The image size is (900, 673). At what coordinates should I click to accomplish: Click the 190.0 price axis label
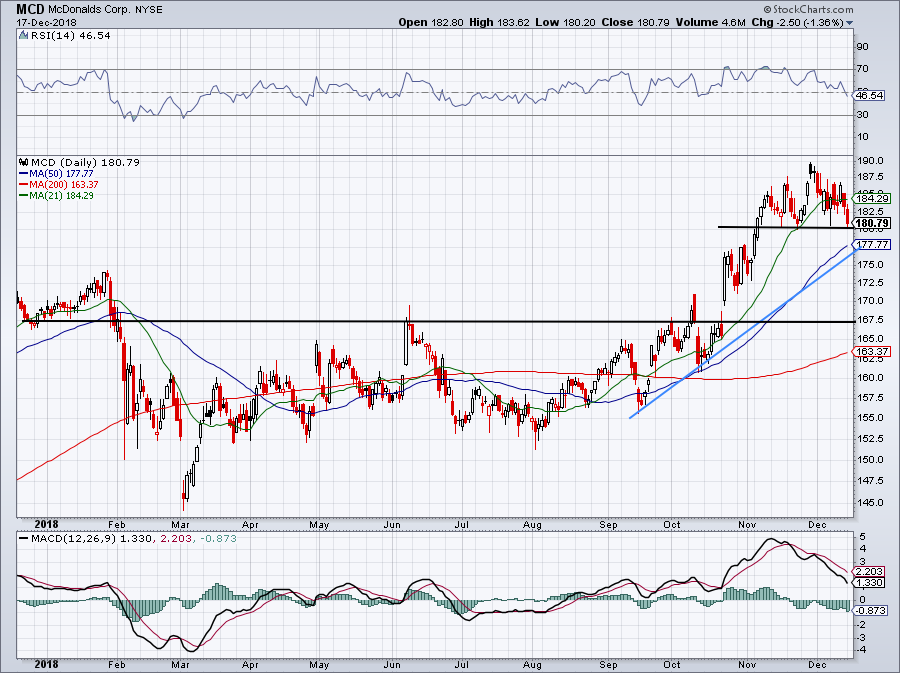871,161
